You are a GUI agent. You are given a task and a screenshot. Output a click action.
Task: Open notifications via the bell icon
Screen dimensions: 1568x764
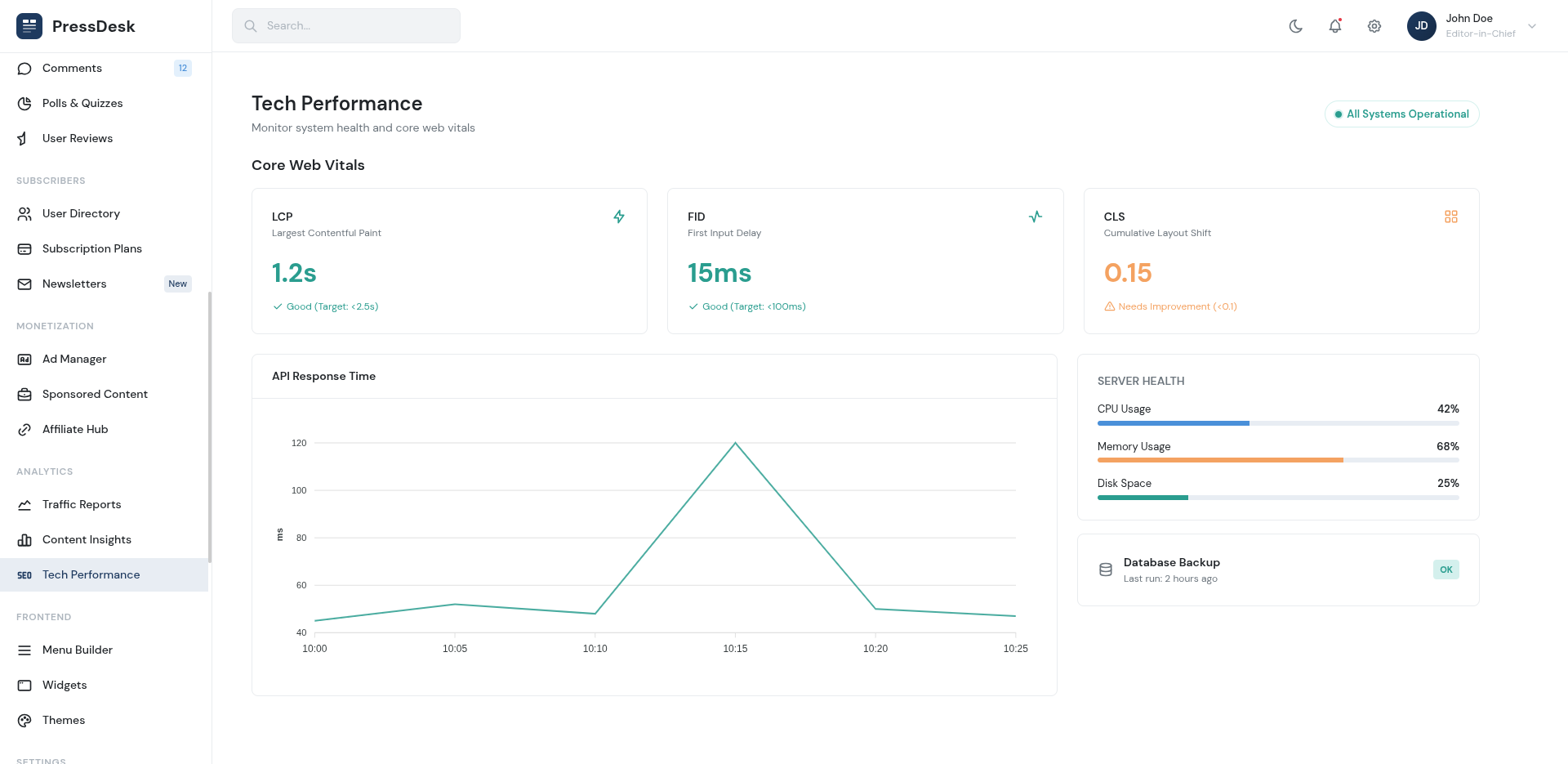tap(1334, 26)
